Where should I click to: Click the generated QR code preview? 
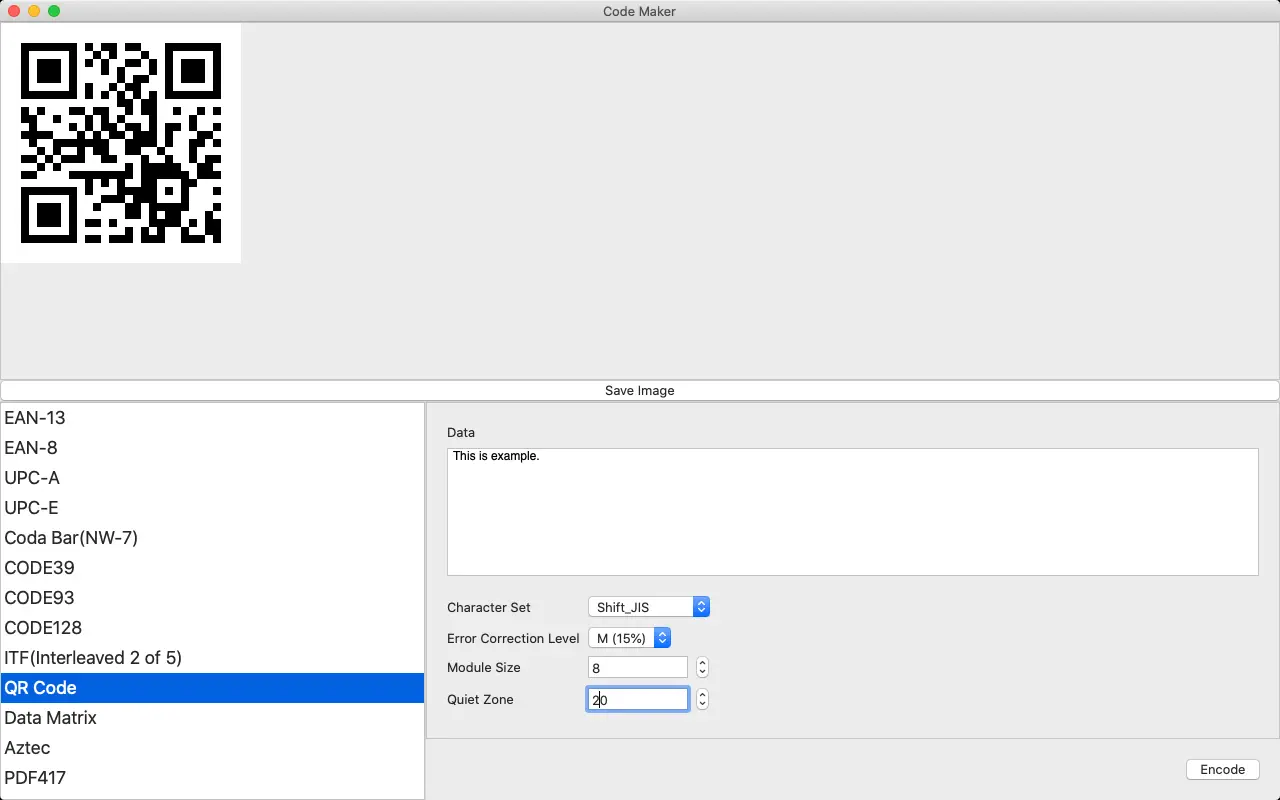coord(120,142)
